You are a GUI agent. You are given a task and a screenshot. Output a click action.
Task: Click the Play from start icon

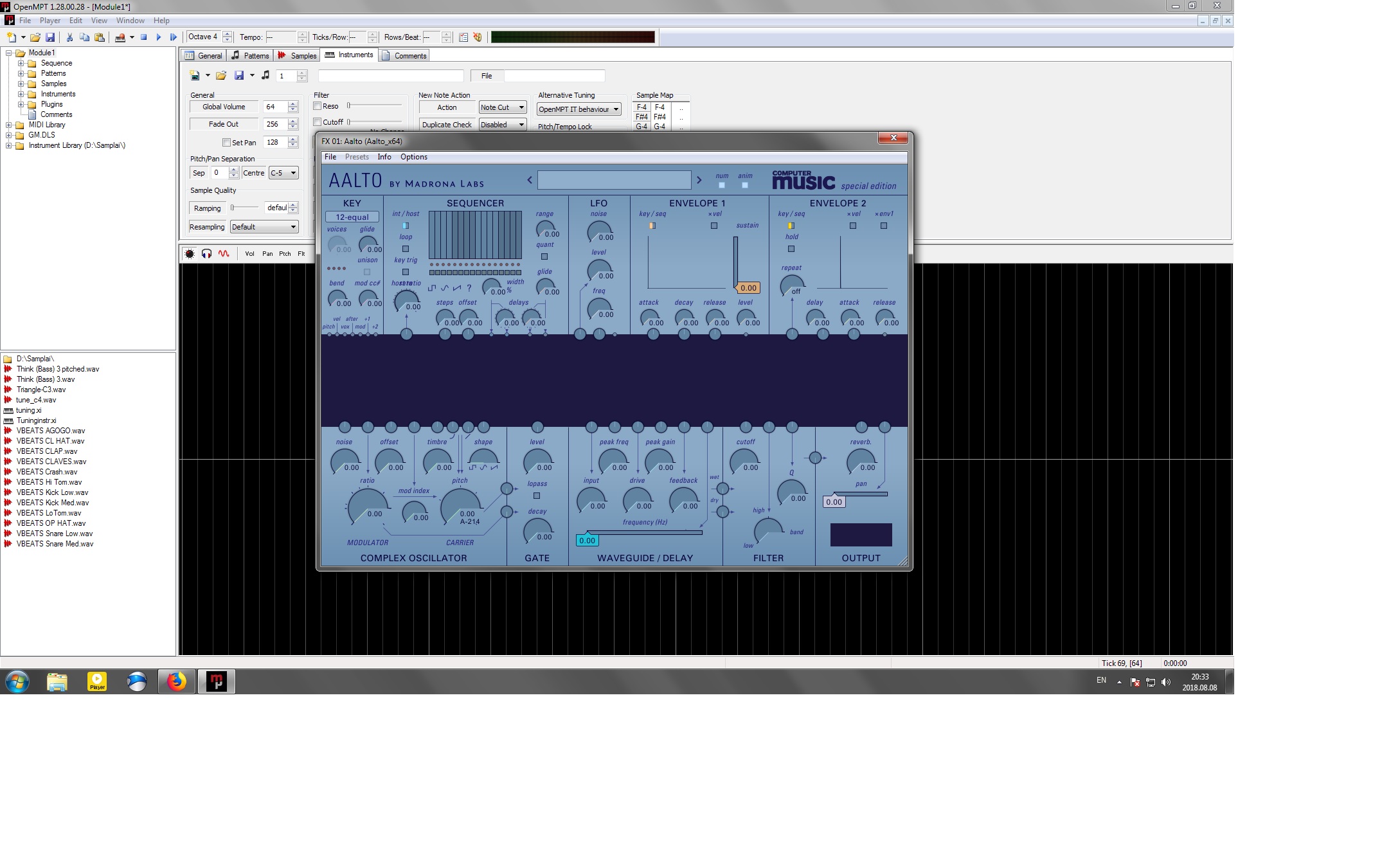coord(173,37)
